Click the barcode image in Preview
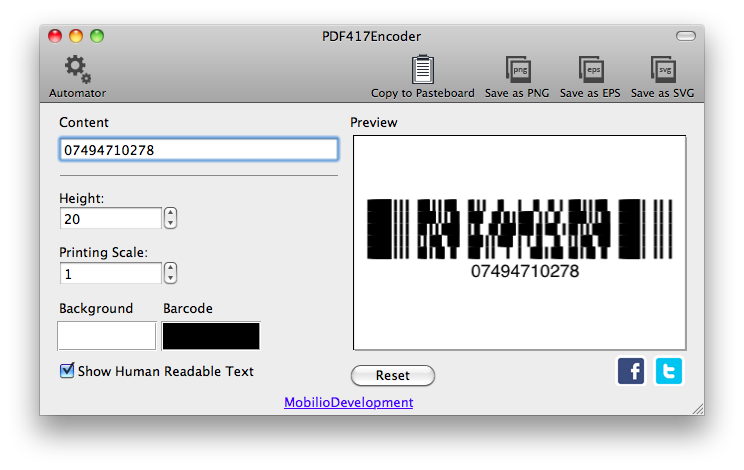The height and width of the screenshot is (470, 744). (x=520, y=229)
